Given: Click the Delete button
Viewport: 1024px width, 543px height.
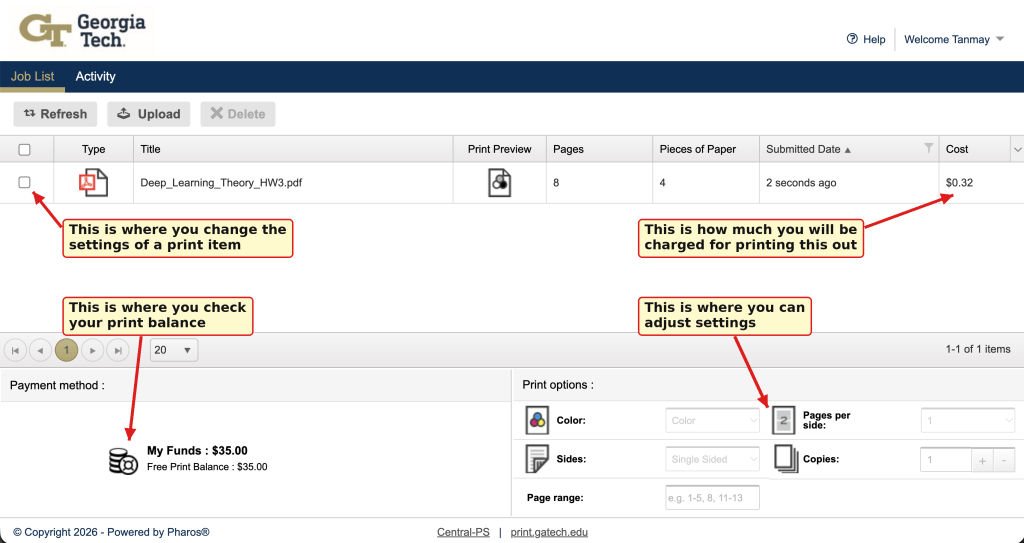Looking at the screenshot, I should click(x=238, y=114).
